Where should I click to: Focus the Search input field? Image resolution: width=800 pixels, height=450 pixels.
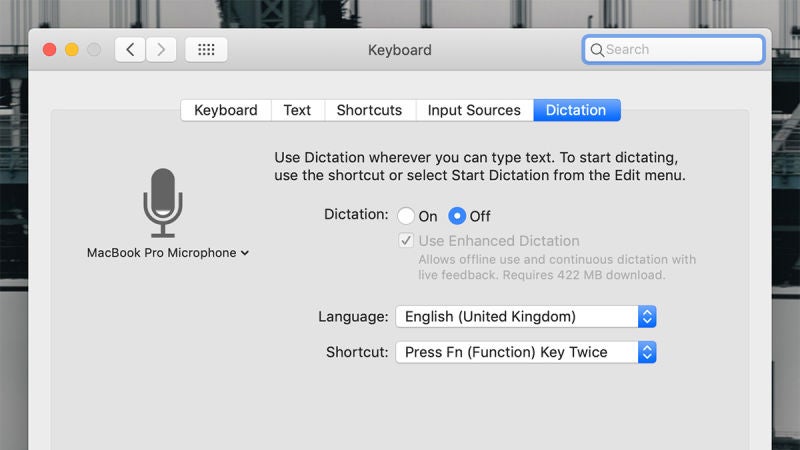tap(680, 49)
